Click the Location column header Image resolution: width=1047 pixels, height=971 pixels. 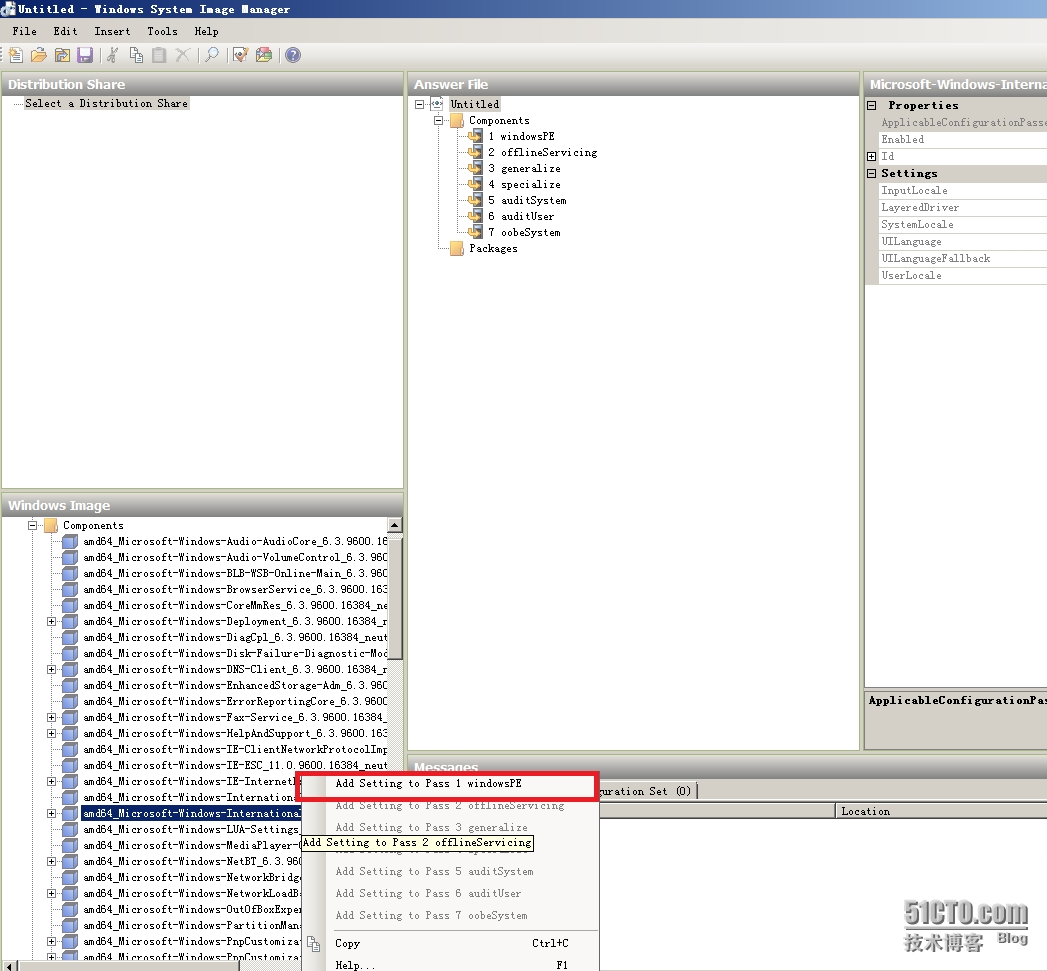pyautogui.click(x=941, y=811)
